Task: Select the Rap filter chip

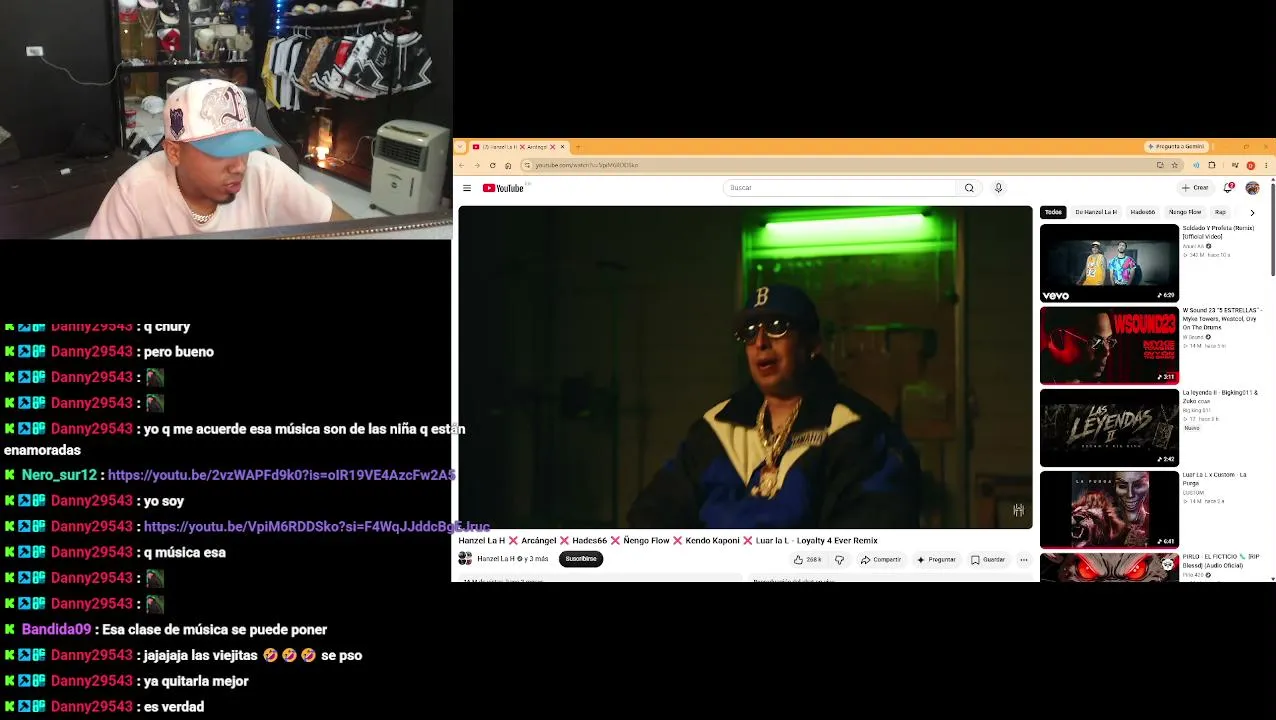Action: point(1220,212)
